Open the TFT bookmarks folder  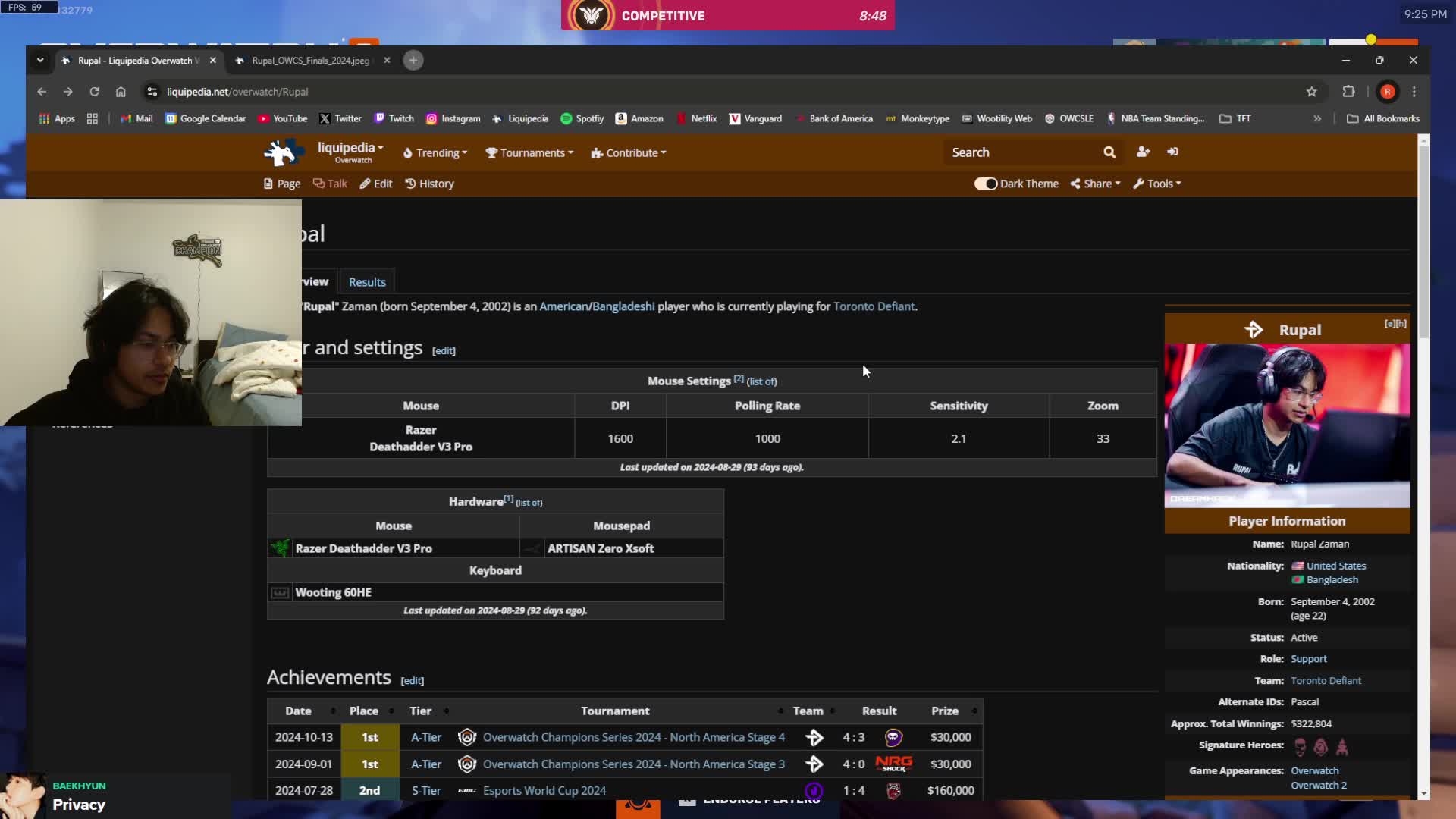[x=1235, y=119]
